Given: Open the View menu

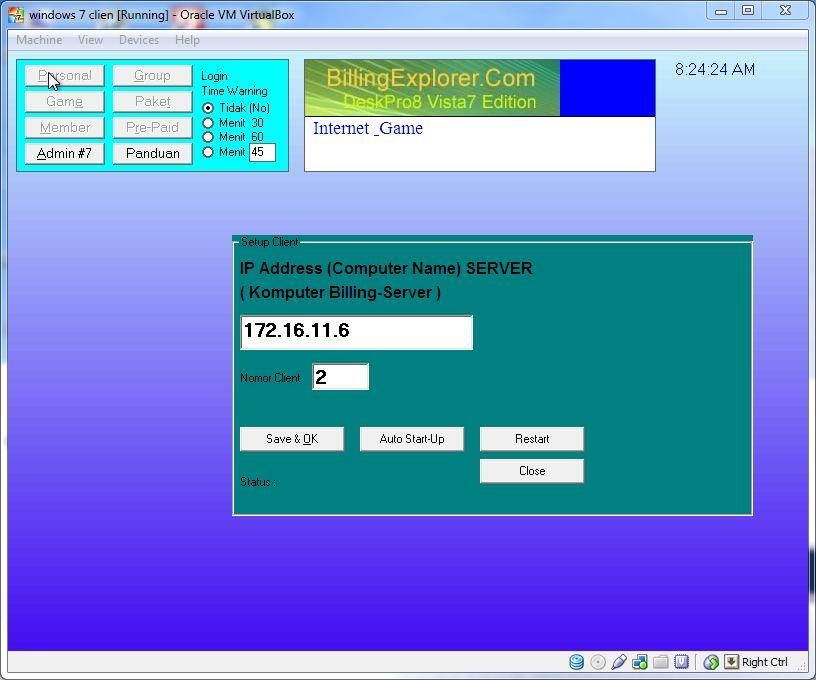Looking at the screenshot, I should point(90,40).
